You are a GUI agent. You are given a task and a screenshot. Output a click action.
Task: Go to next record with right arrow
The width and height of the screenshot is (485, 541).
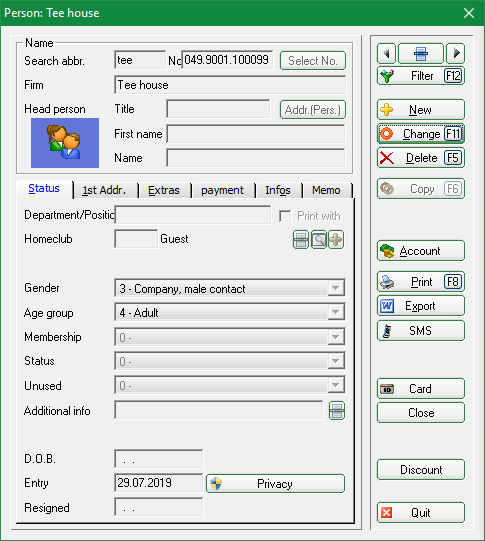click(456, 53)
